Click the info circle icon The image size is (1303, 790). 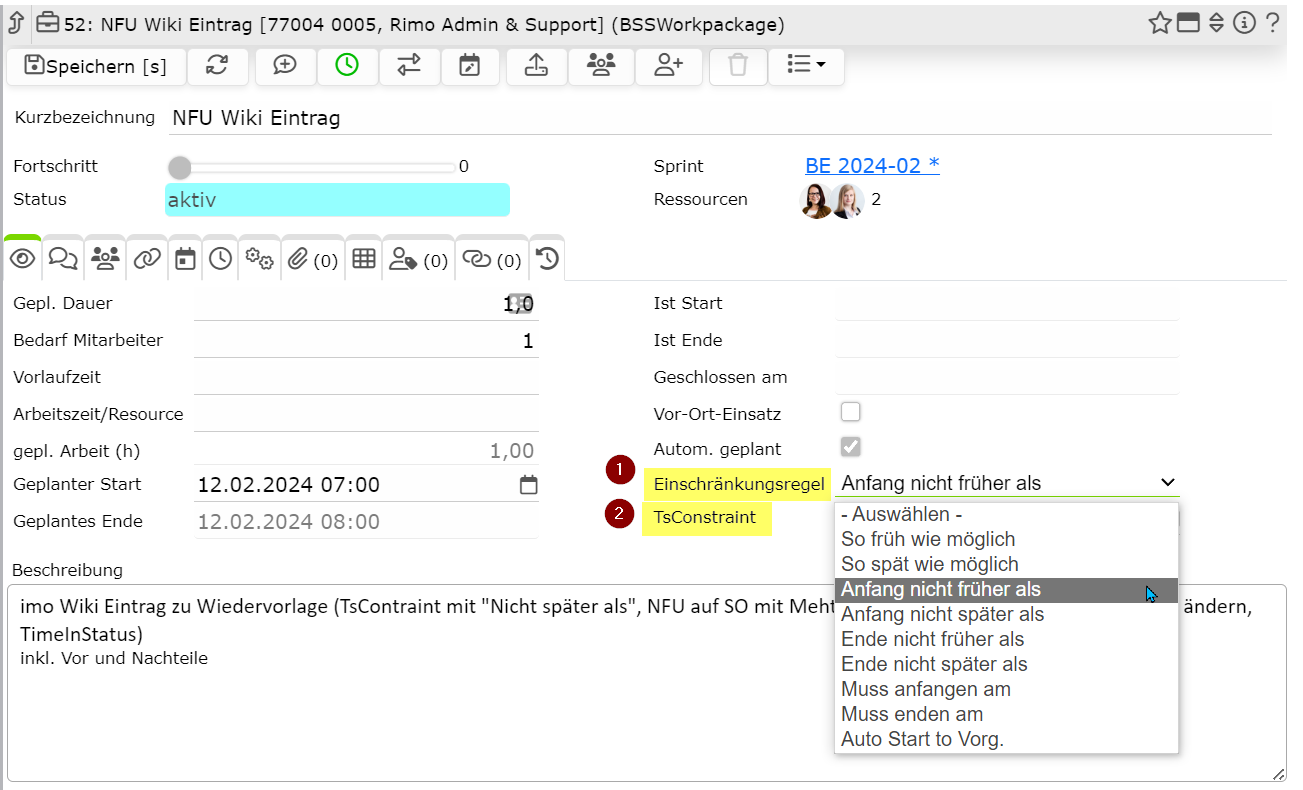1244,23
